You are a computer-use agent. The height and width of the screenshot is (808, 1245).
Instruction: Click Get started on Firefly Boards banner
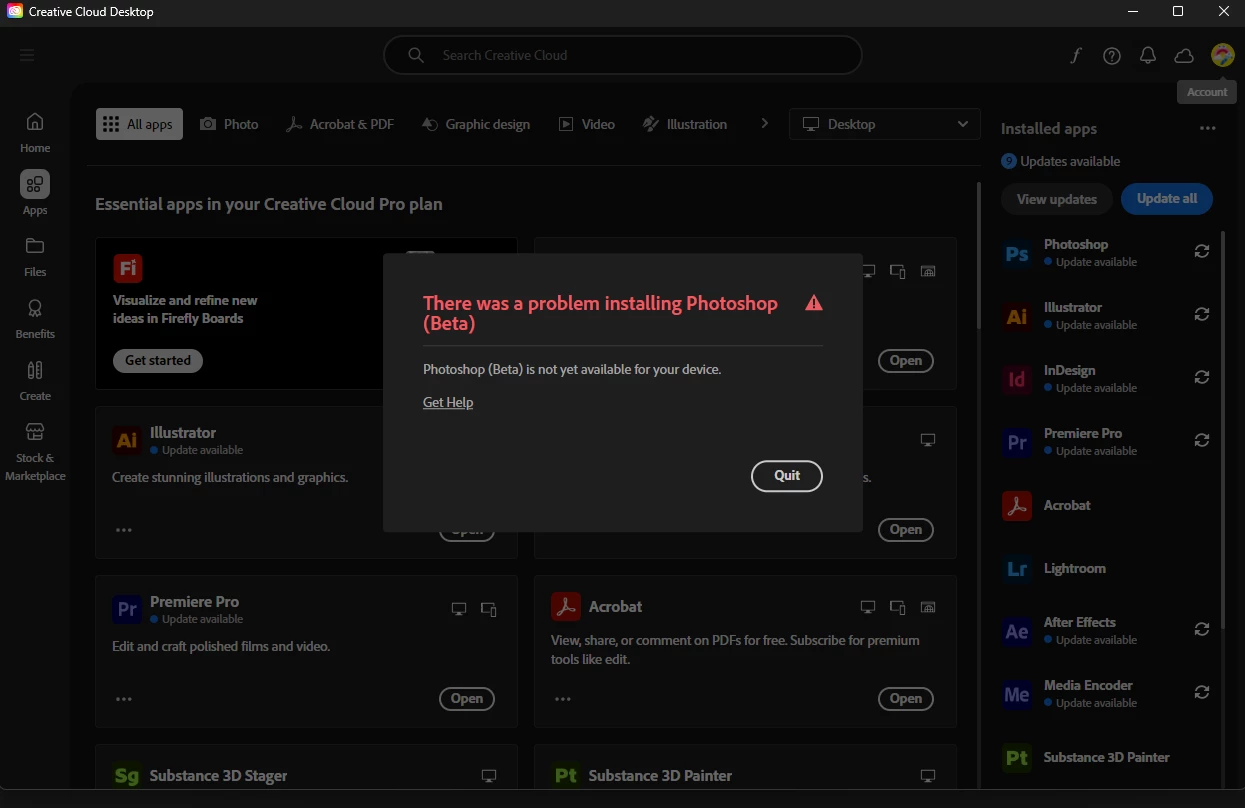click(x=158, y=361)
